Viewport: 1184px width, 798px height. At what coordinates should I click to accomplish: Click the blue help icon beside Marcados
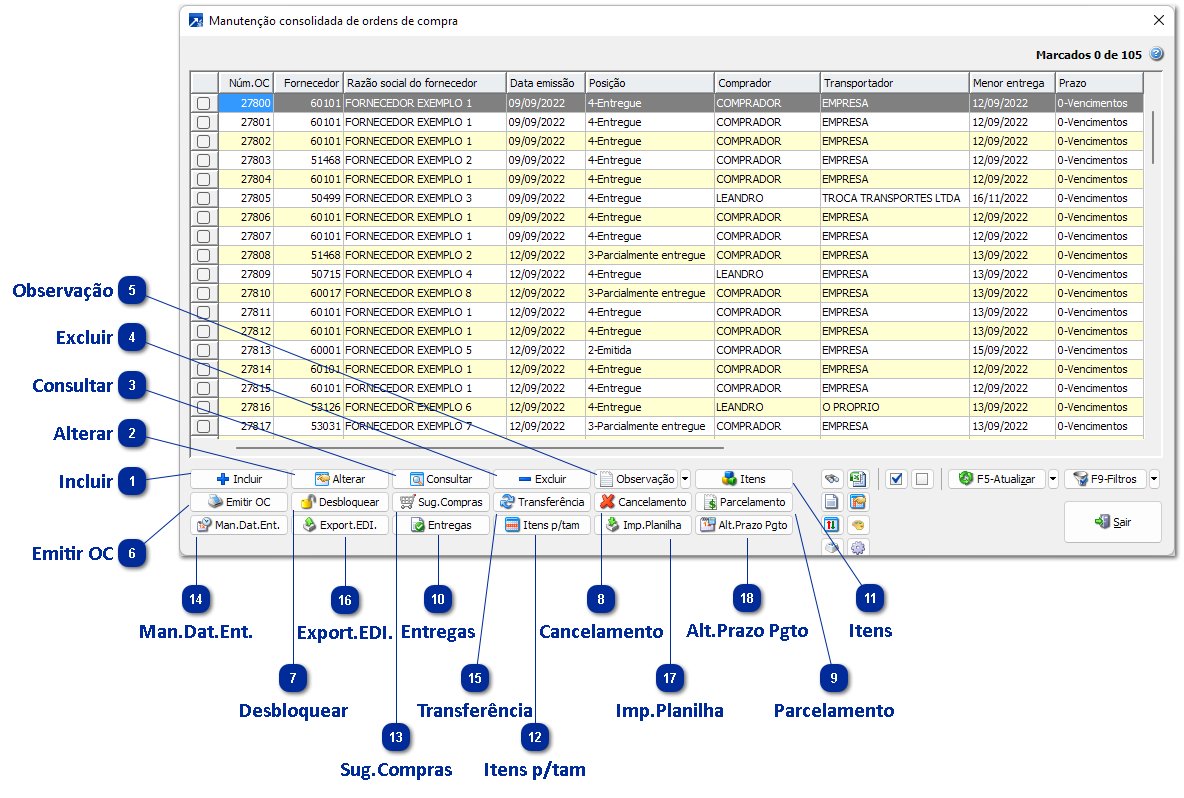[x=1157, y=55]
